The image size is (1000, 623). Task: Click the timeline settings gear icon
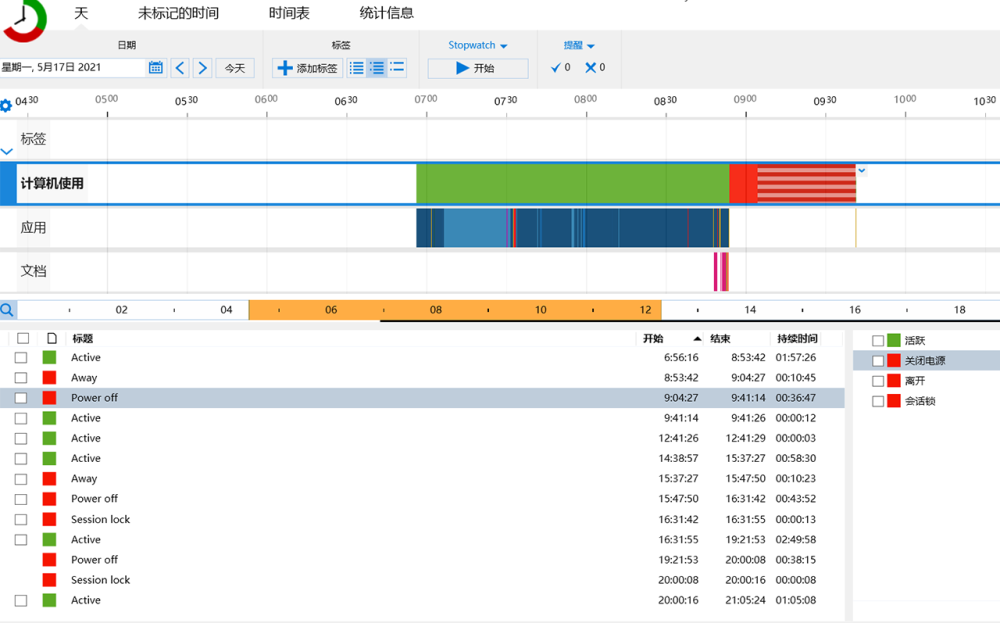[6, 105]
